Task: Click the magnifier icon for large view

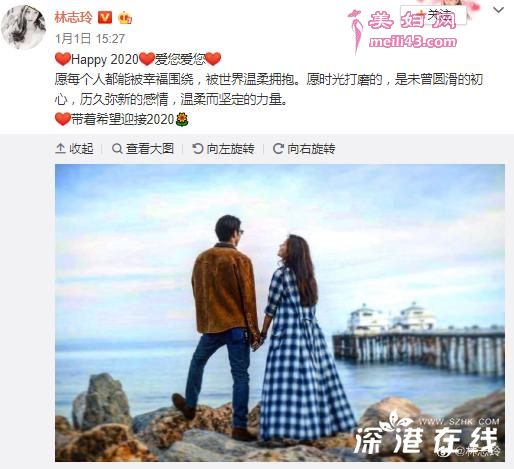Action: (x=117, y=149)
